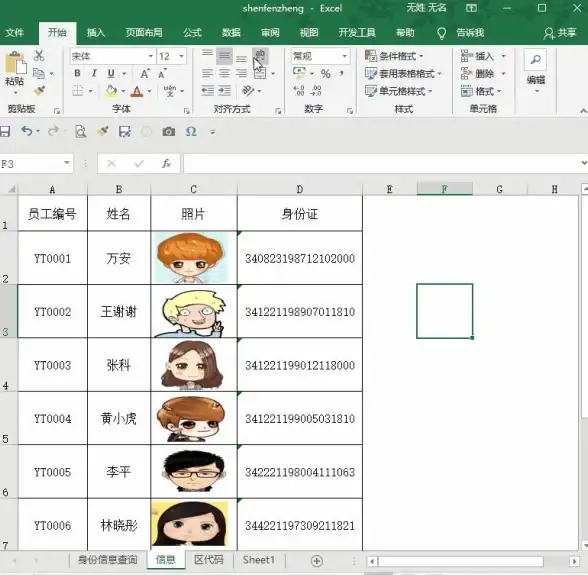
Task: Add a new sheet with plus button
Action: (x=317, y=561)
